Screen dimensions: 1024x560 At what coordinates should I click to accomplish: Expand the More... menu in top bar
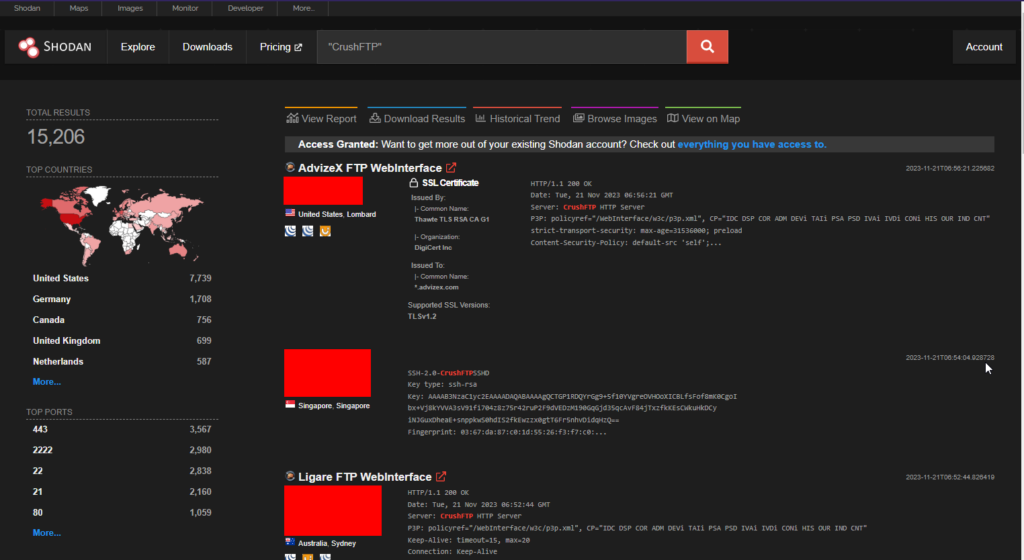tap(303, 8)
